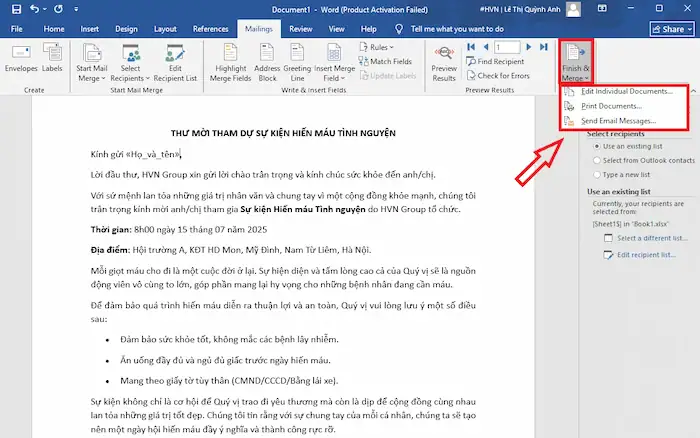
Task: Expand the Rules dropdown
Action: pos(379,47)
